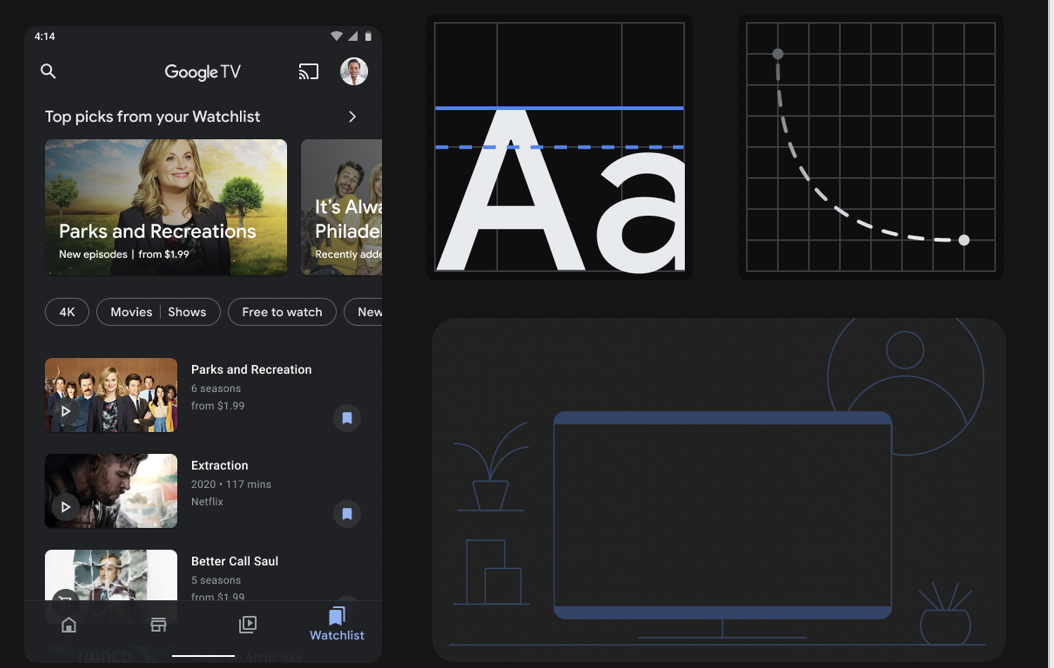Open the Library tab icon
The image size is (1054, 668).
pos(247,625)
